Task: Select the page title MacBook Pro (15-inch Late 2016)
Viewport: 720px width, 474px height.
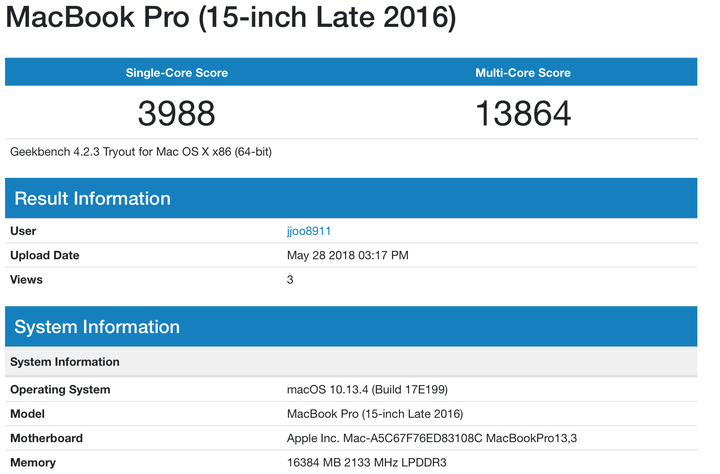Action: 231,17
